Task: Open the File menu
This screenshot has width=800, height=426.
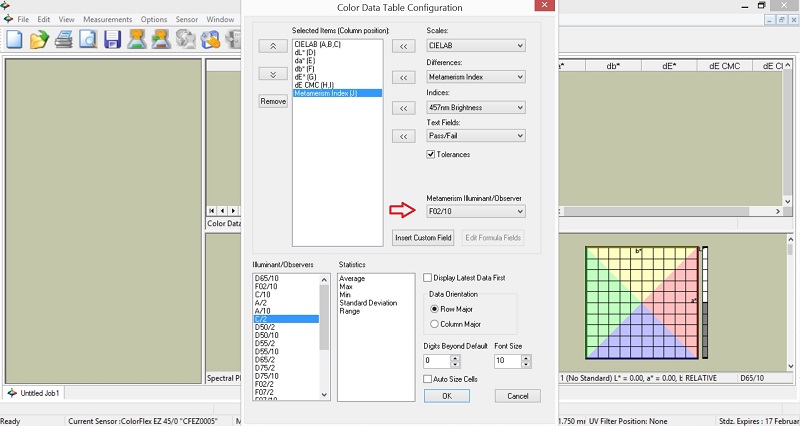Action: coord(23,19)
